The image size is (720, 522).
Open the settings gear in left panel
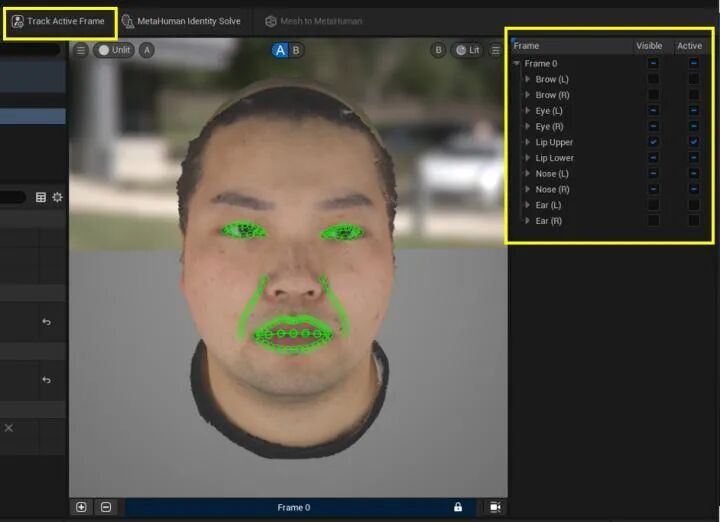[x=57, y=197]
